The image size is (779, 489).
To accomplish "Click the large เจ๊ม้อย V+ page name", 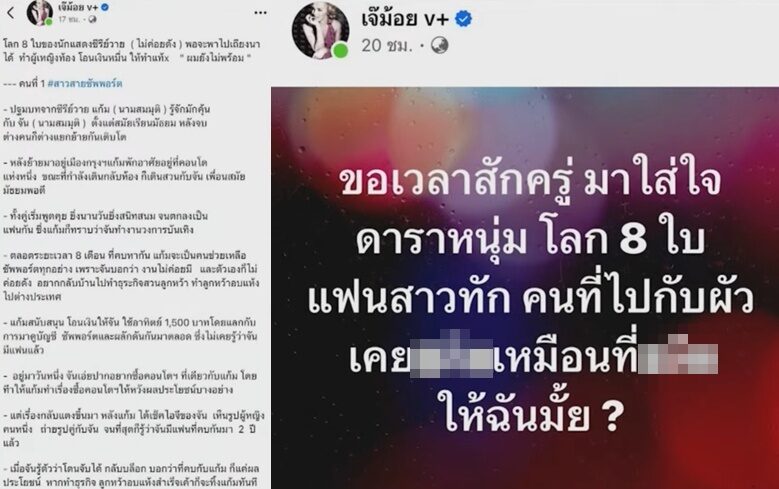I will [x=405, y=19].
